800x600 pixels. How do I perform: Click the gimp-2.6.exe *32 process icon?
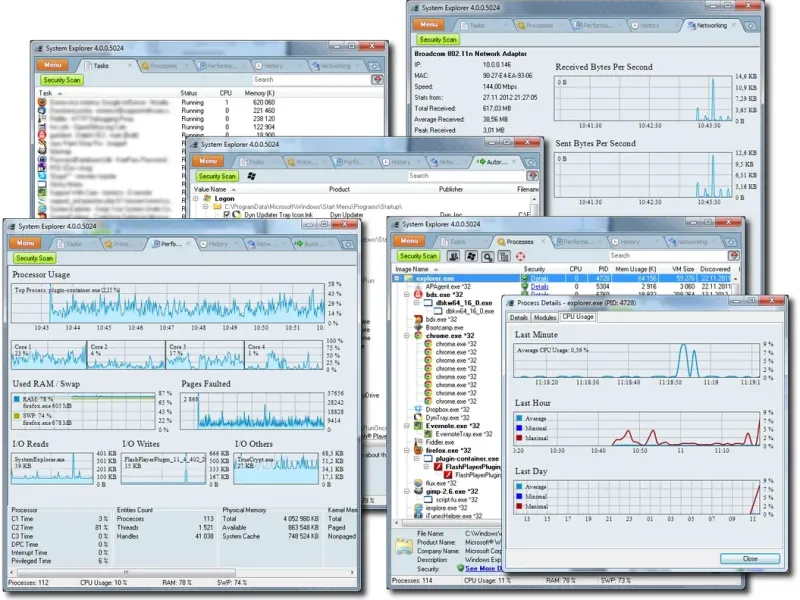click(x=418, y=491)
